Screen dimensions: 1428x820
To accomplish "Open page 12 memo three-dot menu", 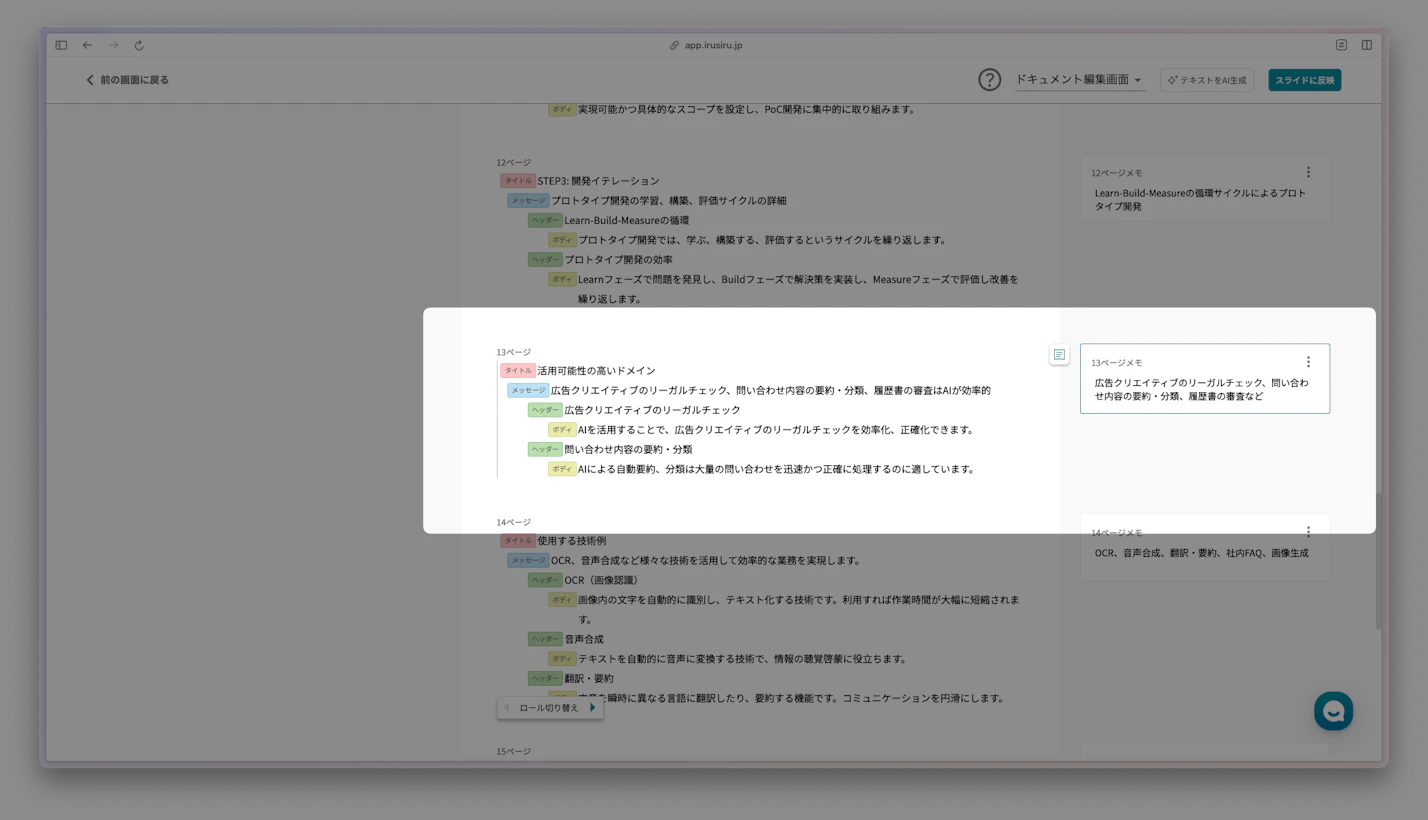I will point(1308,172).
